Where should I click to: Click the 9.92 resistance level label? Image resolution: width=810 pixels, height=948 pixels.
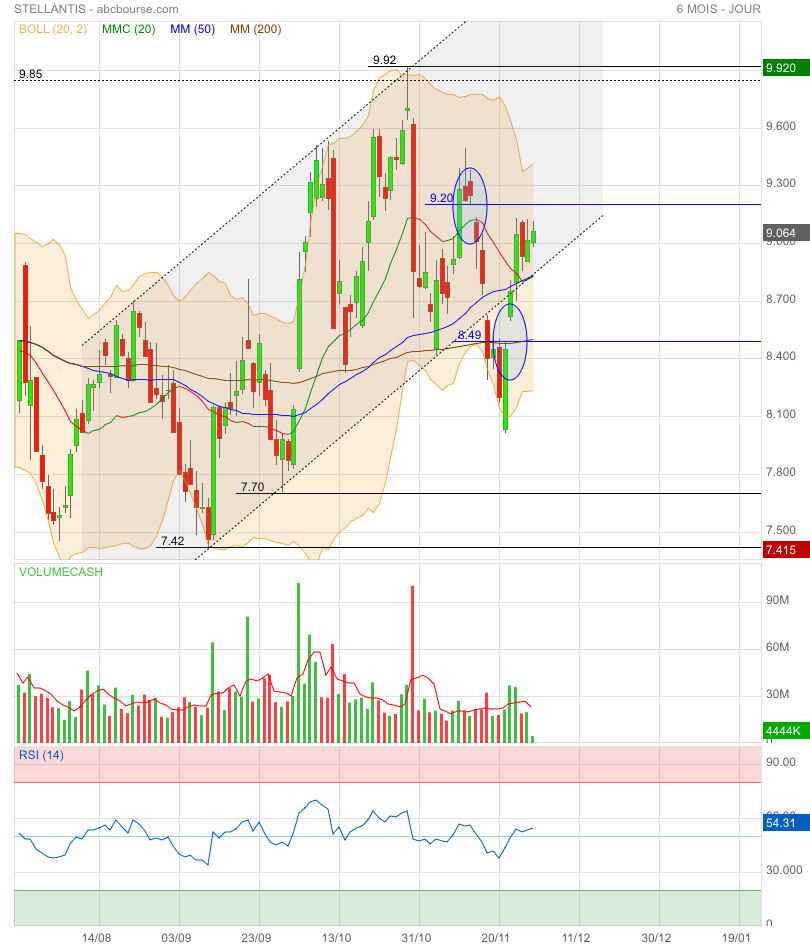point(384,60)
